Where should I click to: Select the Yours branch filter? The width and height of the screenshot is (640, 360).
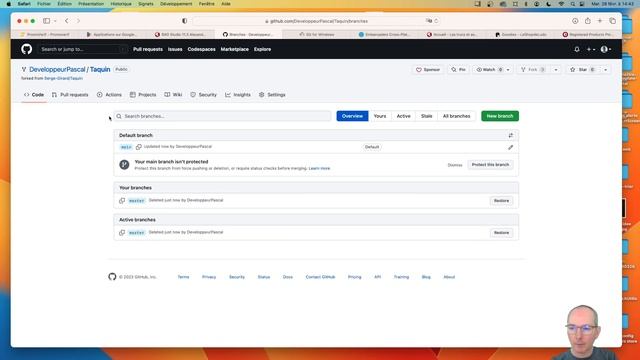coord(380,116)
